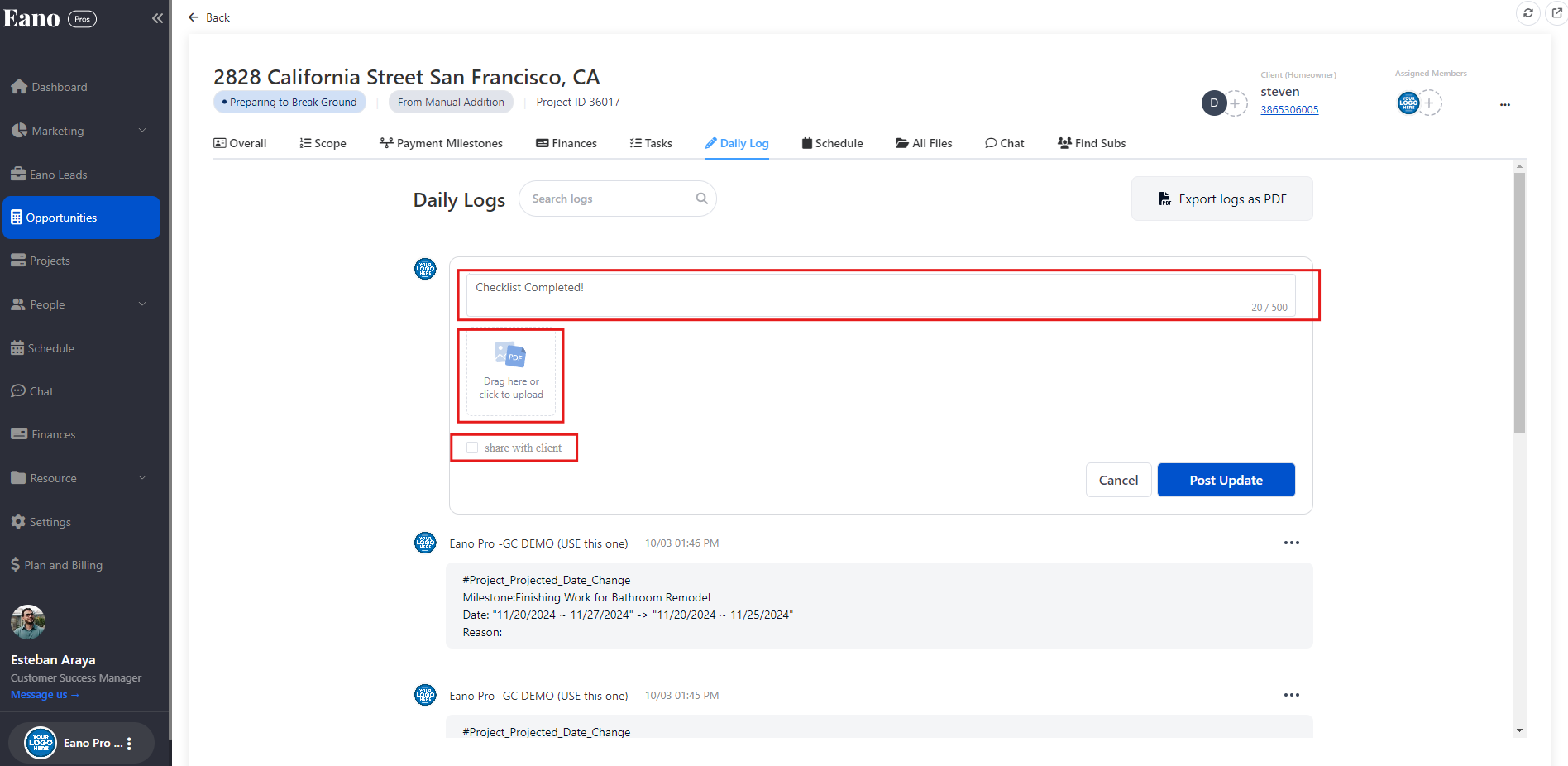The image size is (1568, 766).
Task: Add a client with the plus circle
Action: pyautogui.click(x=1235, y=103)
